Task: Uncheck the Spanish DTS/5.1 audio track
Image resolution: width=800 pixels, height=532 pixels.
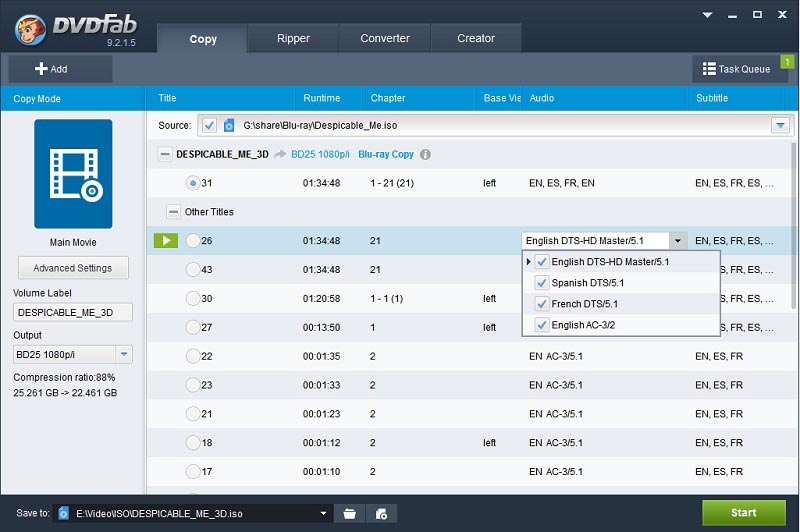Action: pyautogui.click(x=542, y=283)
